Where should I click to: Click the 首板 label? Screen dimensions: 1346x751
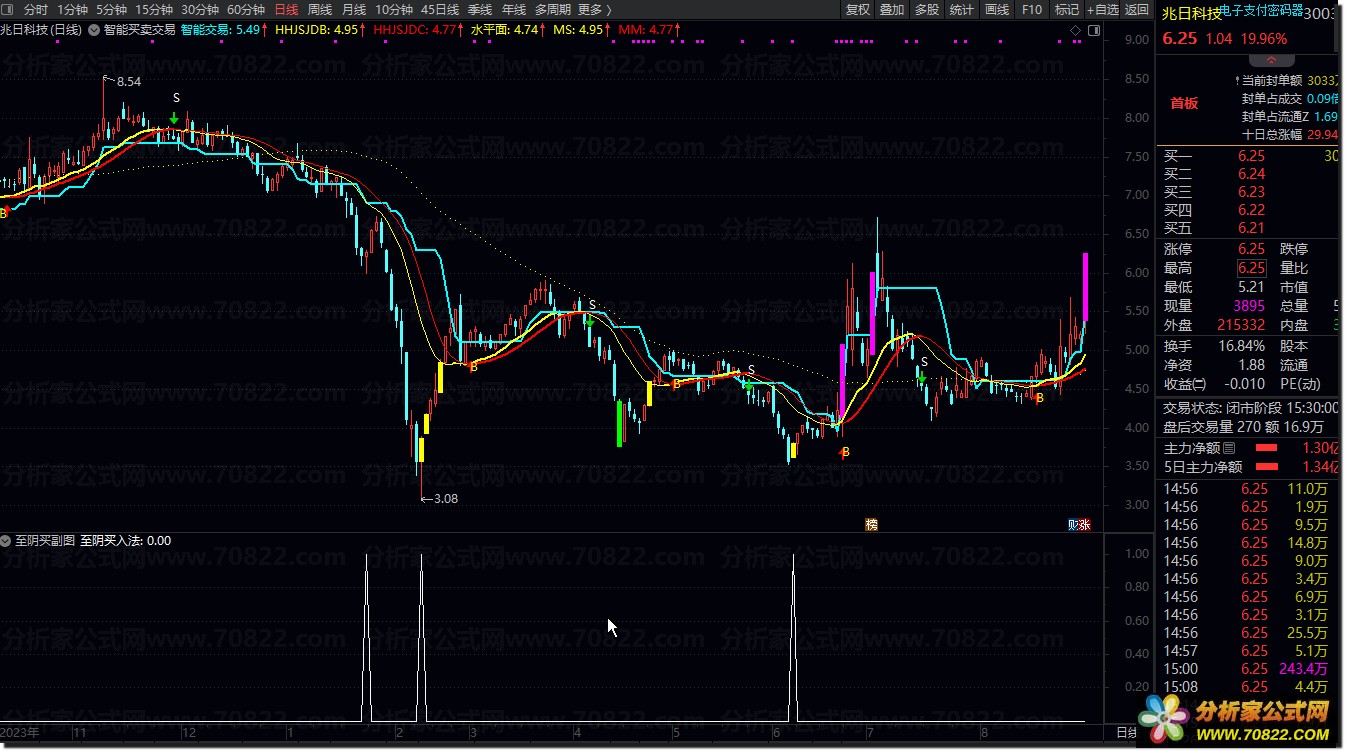[1184, 103]
